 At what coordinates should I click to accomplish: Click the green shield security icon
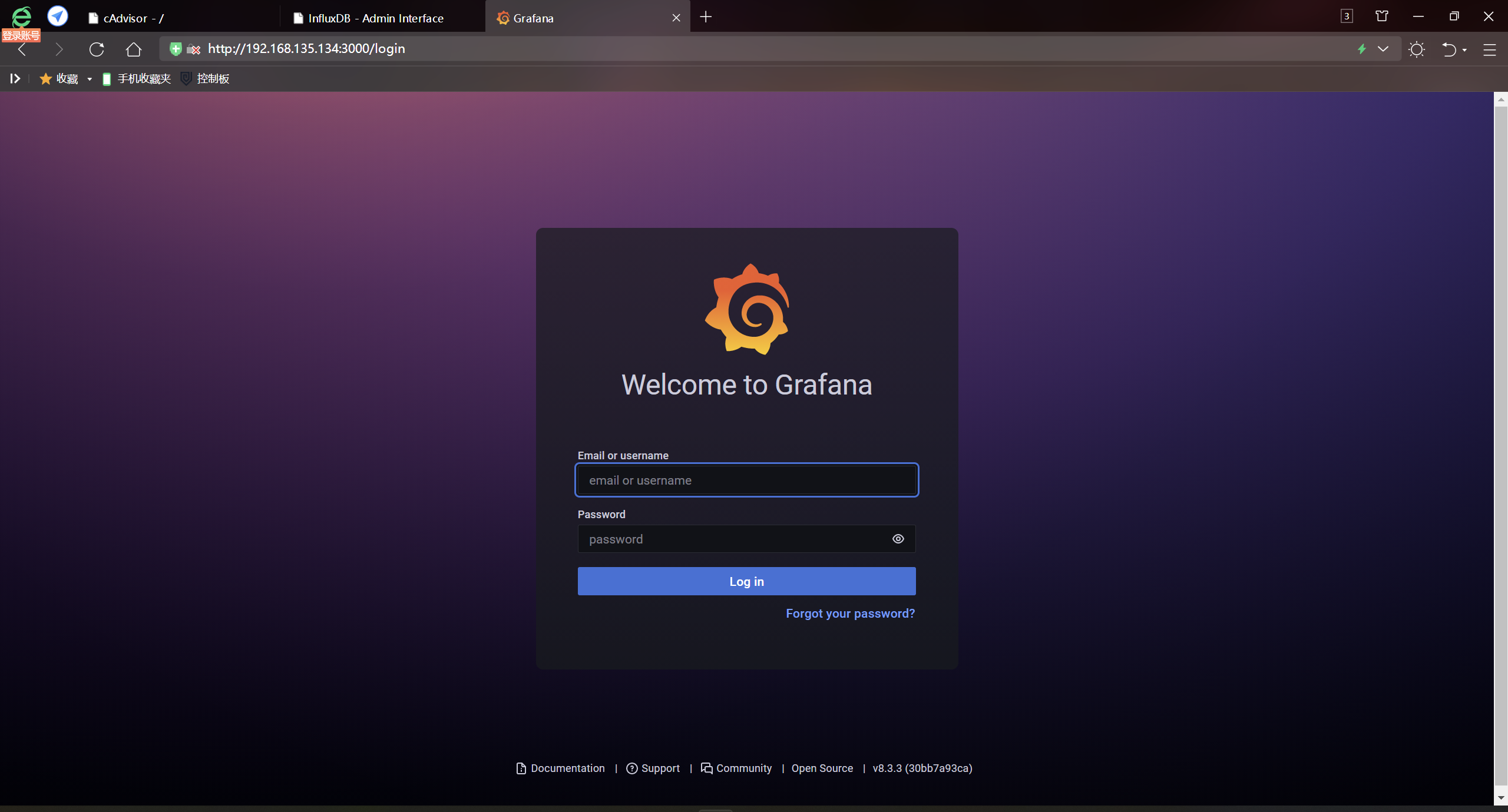coord(175,49)
